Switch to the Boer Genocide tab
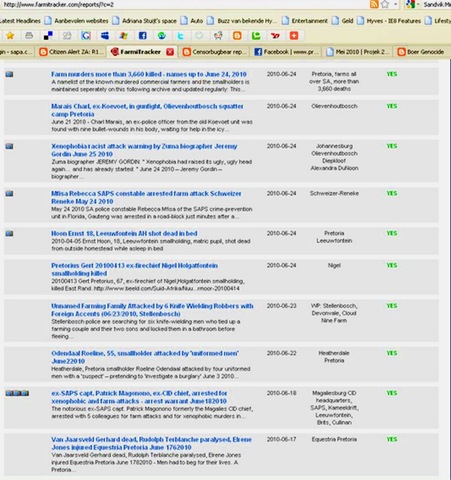 (x=421, y=52)
